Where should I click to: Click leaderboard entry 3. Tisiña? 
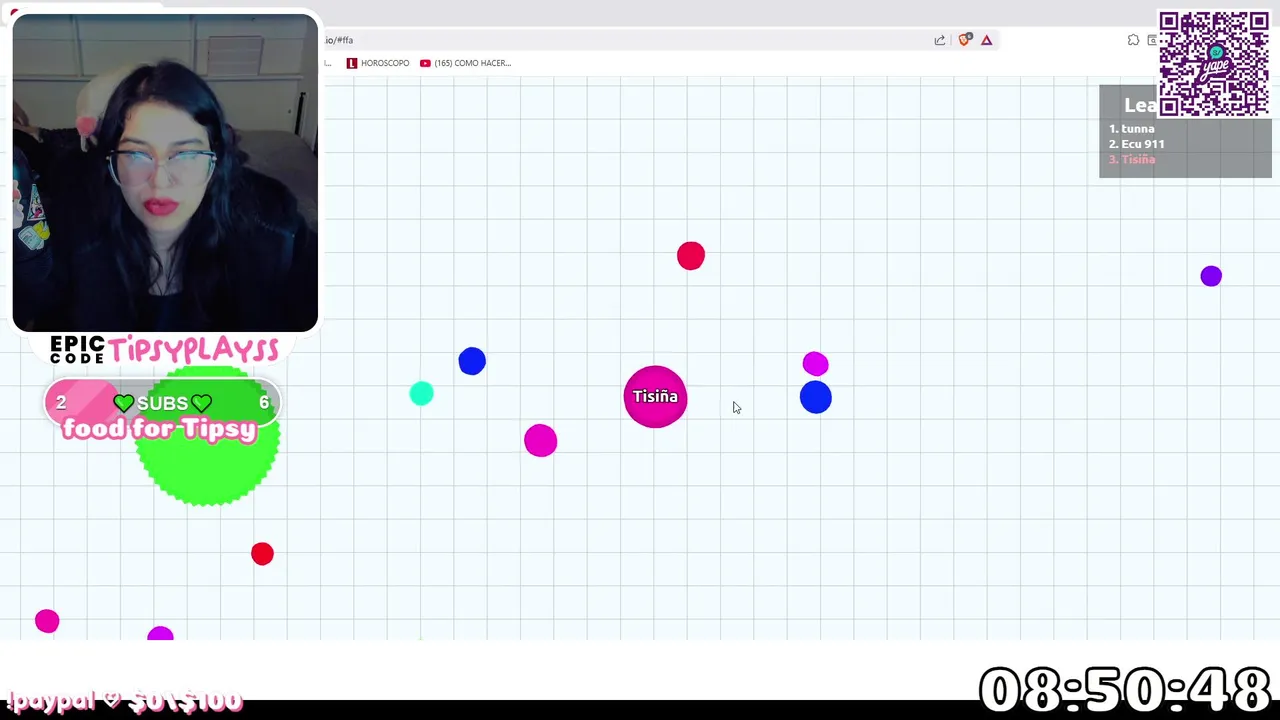coord(1131,160)
